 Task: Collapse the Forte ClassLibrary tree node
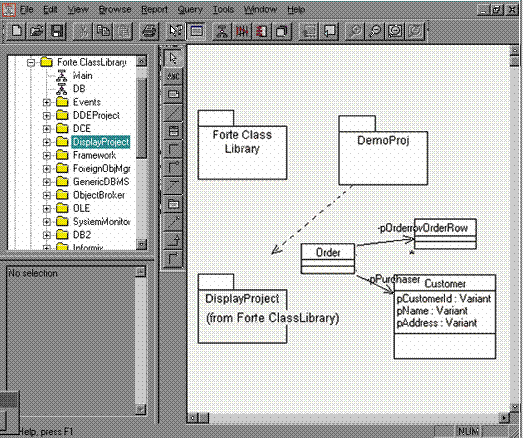(x=31, y=62)
